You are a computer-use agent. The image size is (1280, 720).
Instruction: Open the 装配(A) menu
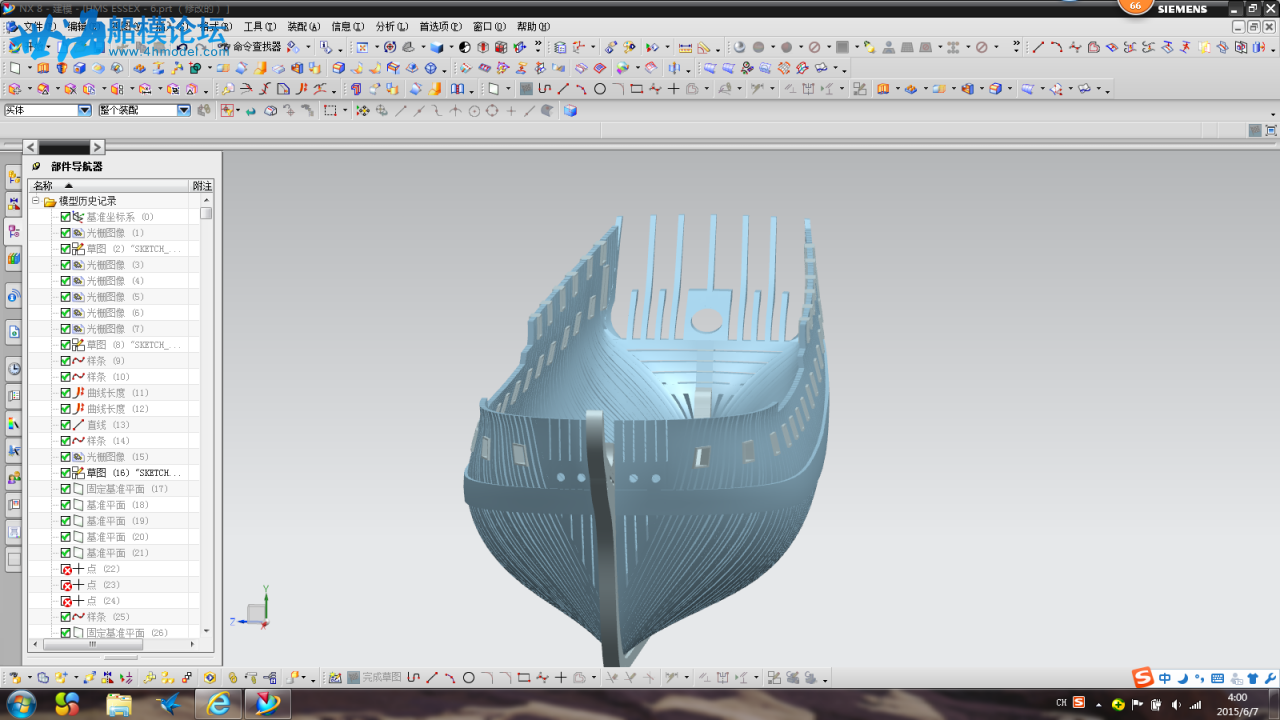[x=304, y=27]
